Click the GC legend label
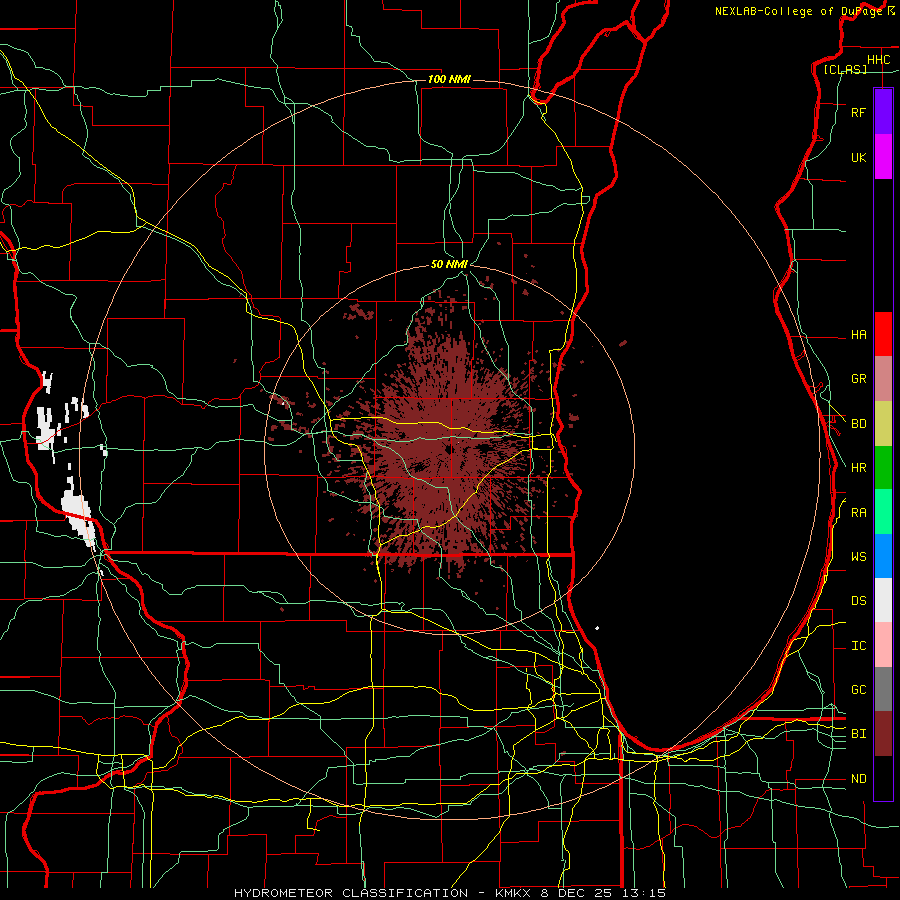The image size is (900, 900). pyautogui.click(x=858, y=690)
